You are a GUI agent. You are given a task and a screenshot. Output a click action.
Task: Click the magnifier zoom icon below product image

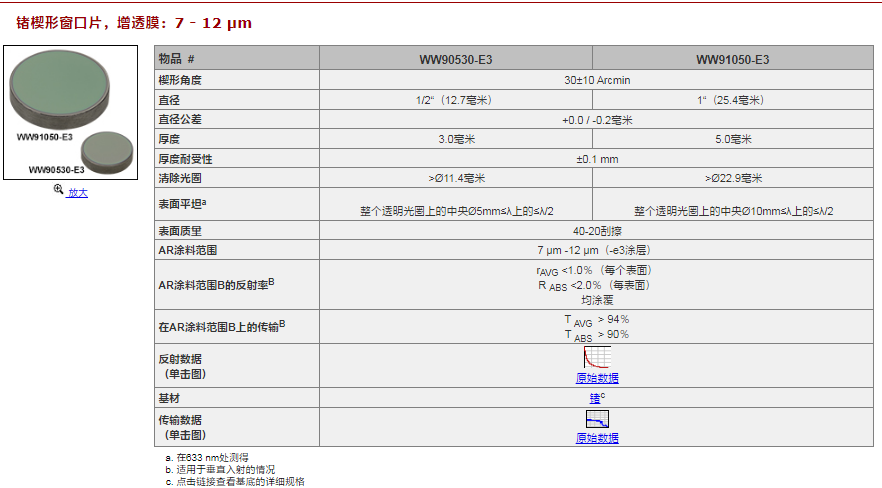coord(59,192)
